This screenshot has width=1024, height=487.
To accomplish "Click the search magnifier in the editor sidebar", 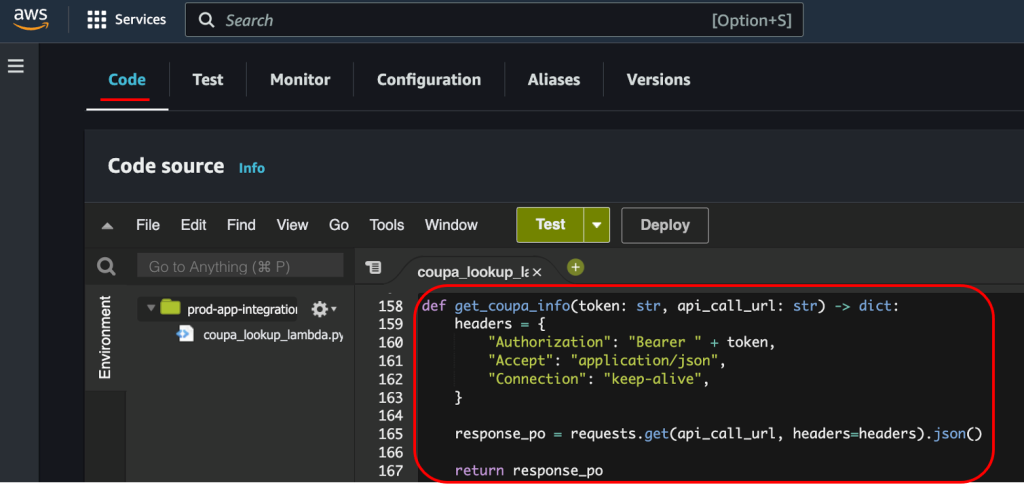I will pyautogui.click(x=106, y=267).
